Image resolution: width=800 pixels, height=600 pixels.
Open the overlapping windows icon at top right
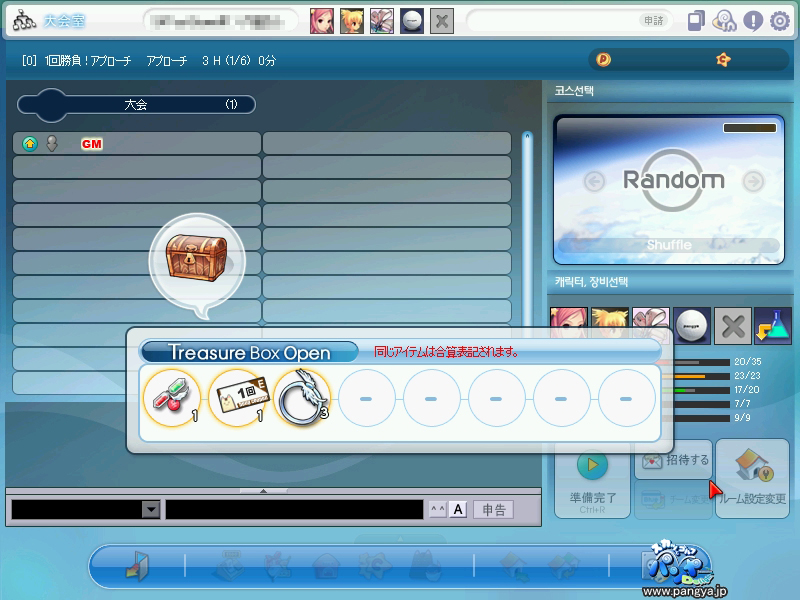(x=696, y=21)
